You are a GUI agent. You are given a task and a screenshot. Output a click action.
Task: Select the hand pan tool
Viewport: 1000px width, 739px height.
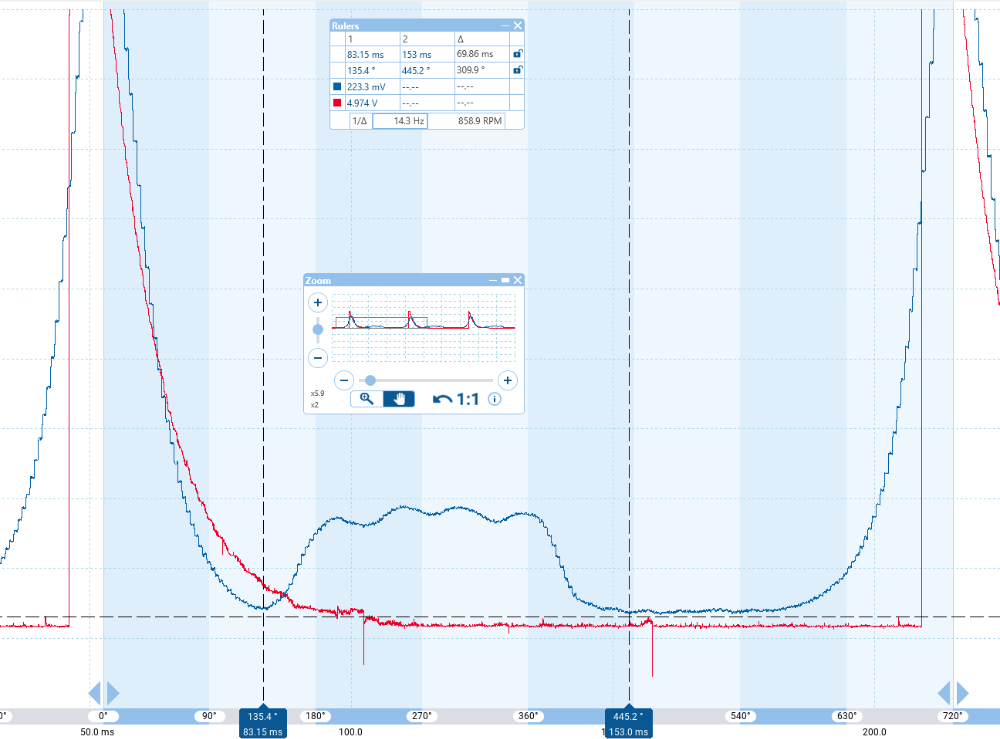[400, 399]
